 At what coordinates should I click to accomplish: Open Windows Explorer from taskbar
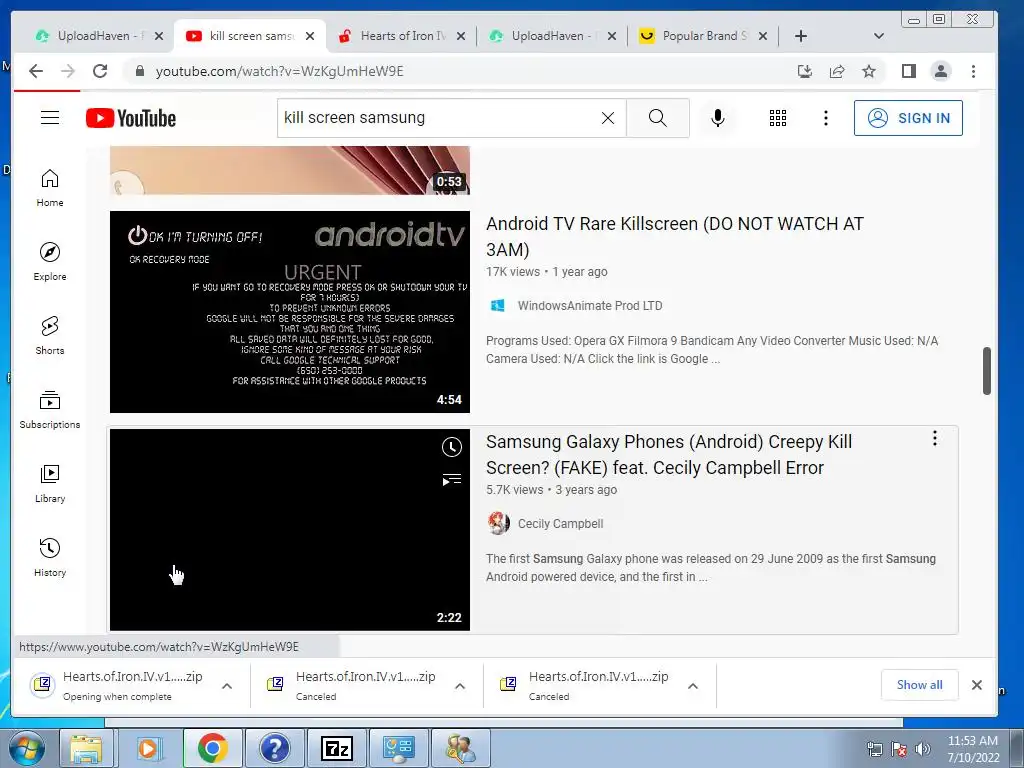(x=86, y=748)
